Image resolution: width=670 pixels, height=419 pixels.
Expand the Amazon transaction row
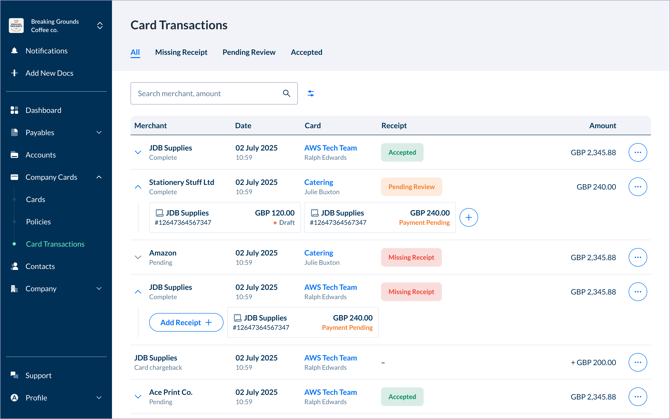(x=138, y=257)
